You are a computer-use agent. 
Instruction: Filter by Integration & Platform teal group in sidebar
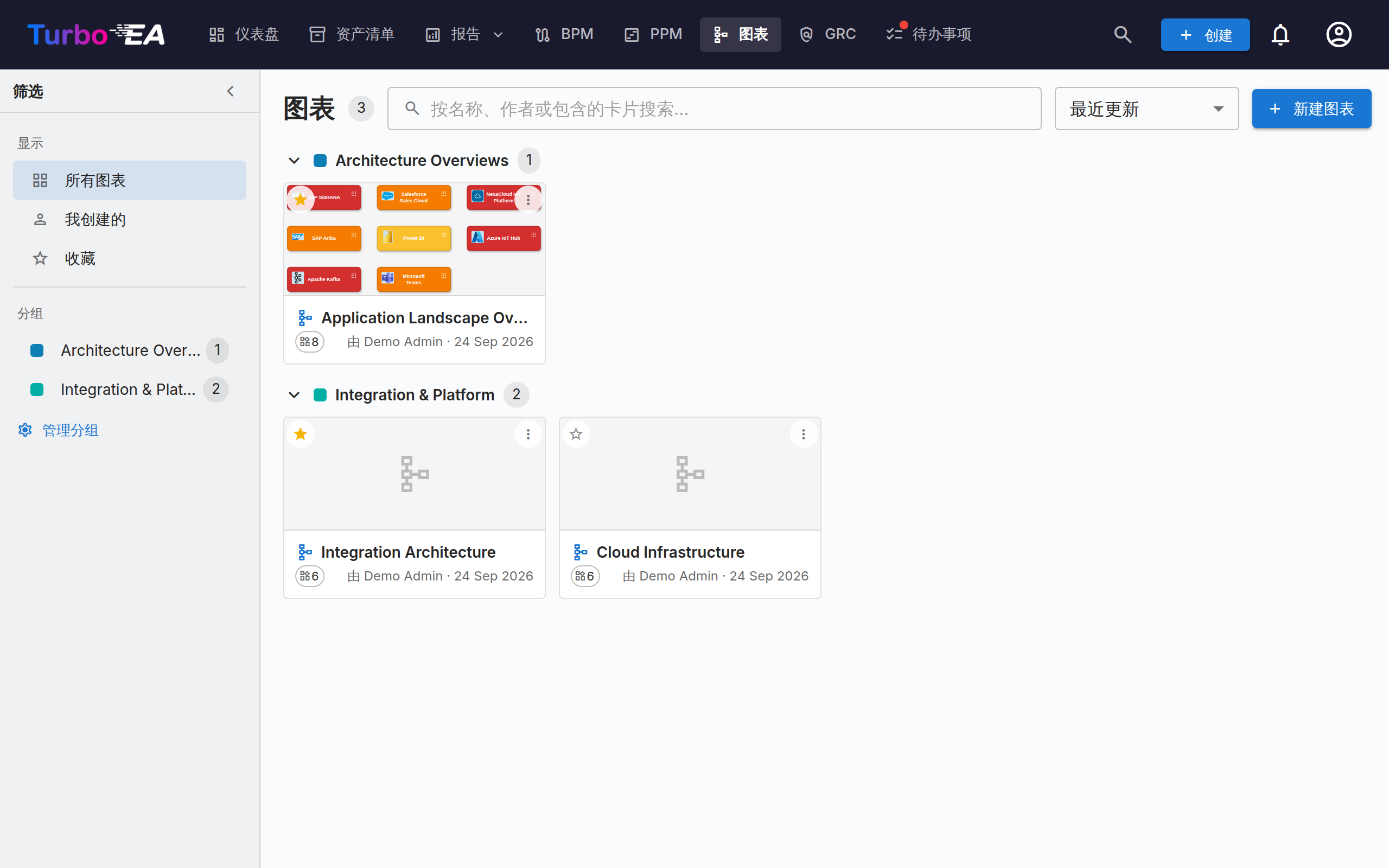point(130,389)
